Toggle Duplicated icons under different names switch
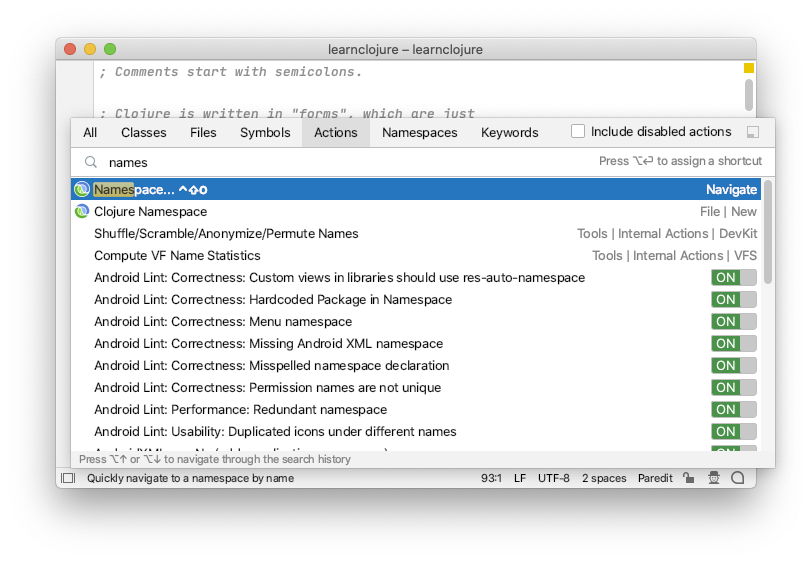 tap(734, 431)
